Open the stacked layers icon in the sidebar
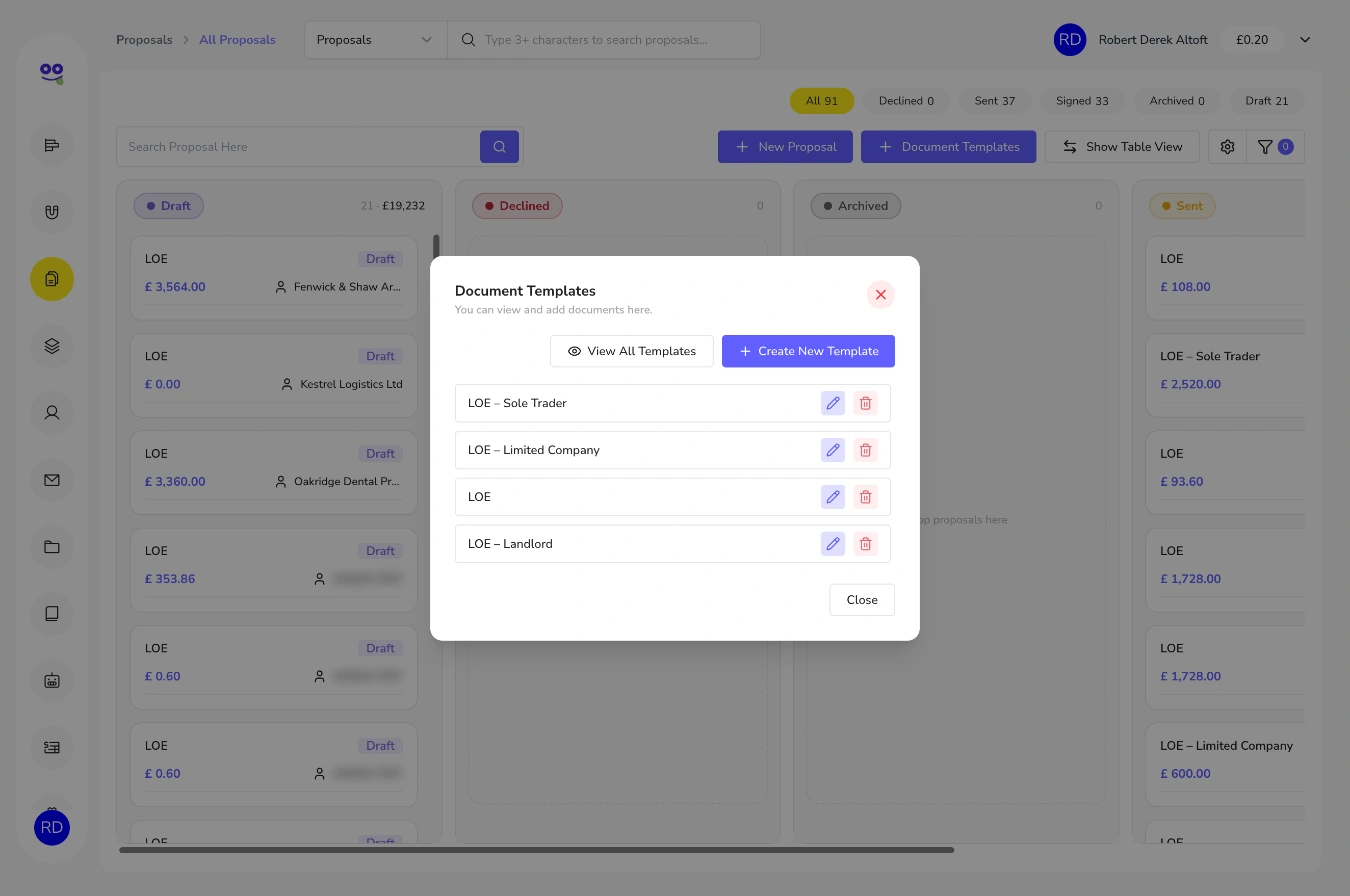Viewport: 1350px width, 896px height. click(52, 346)
